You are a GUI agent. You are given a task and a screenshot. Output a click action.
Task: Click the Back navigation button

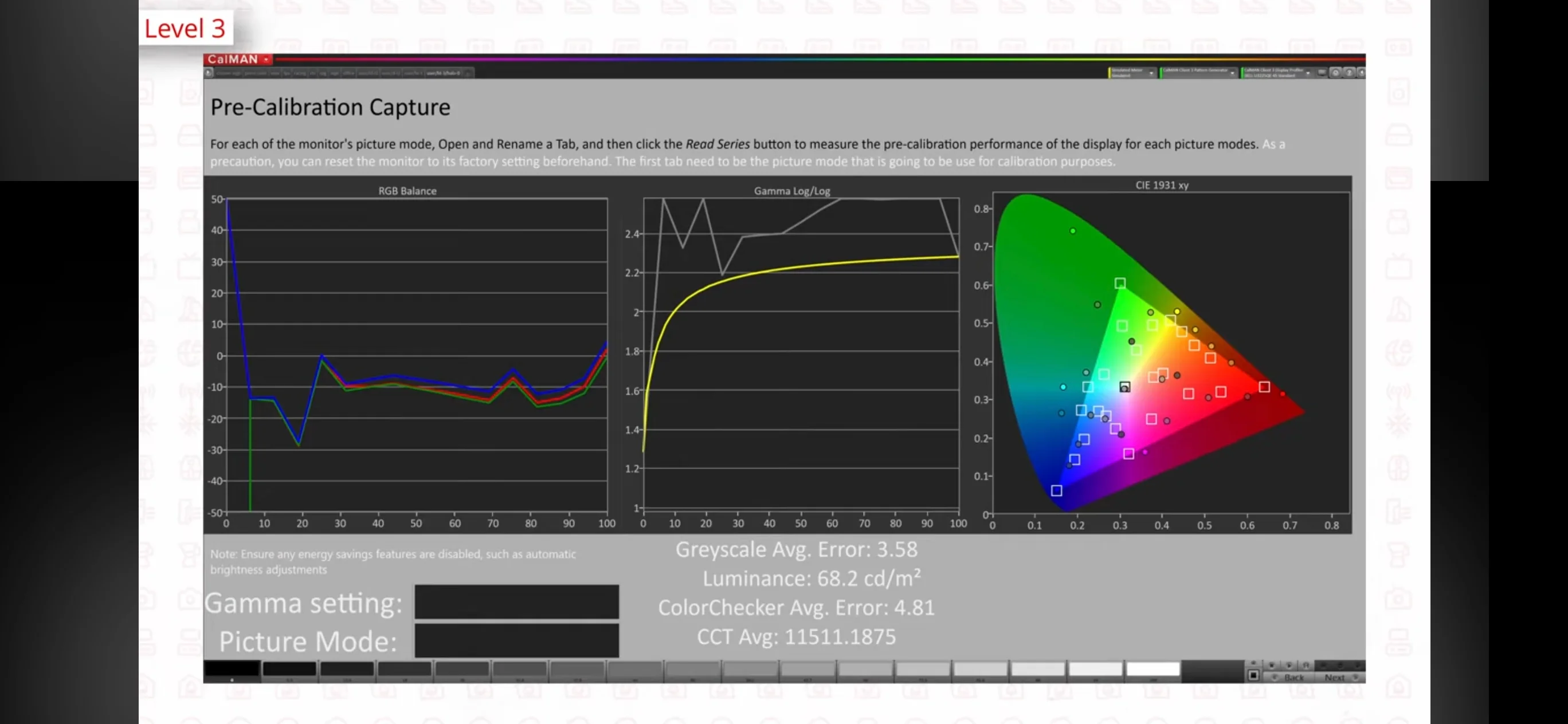(x=1289, y=677)
